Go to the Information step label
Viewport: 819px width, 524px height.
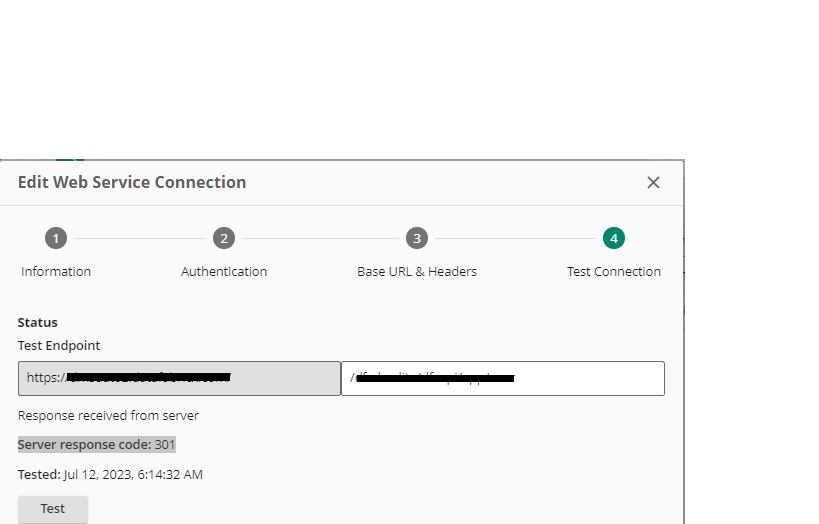pyautogui.click(x=56, y=271)
